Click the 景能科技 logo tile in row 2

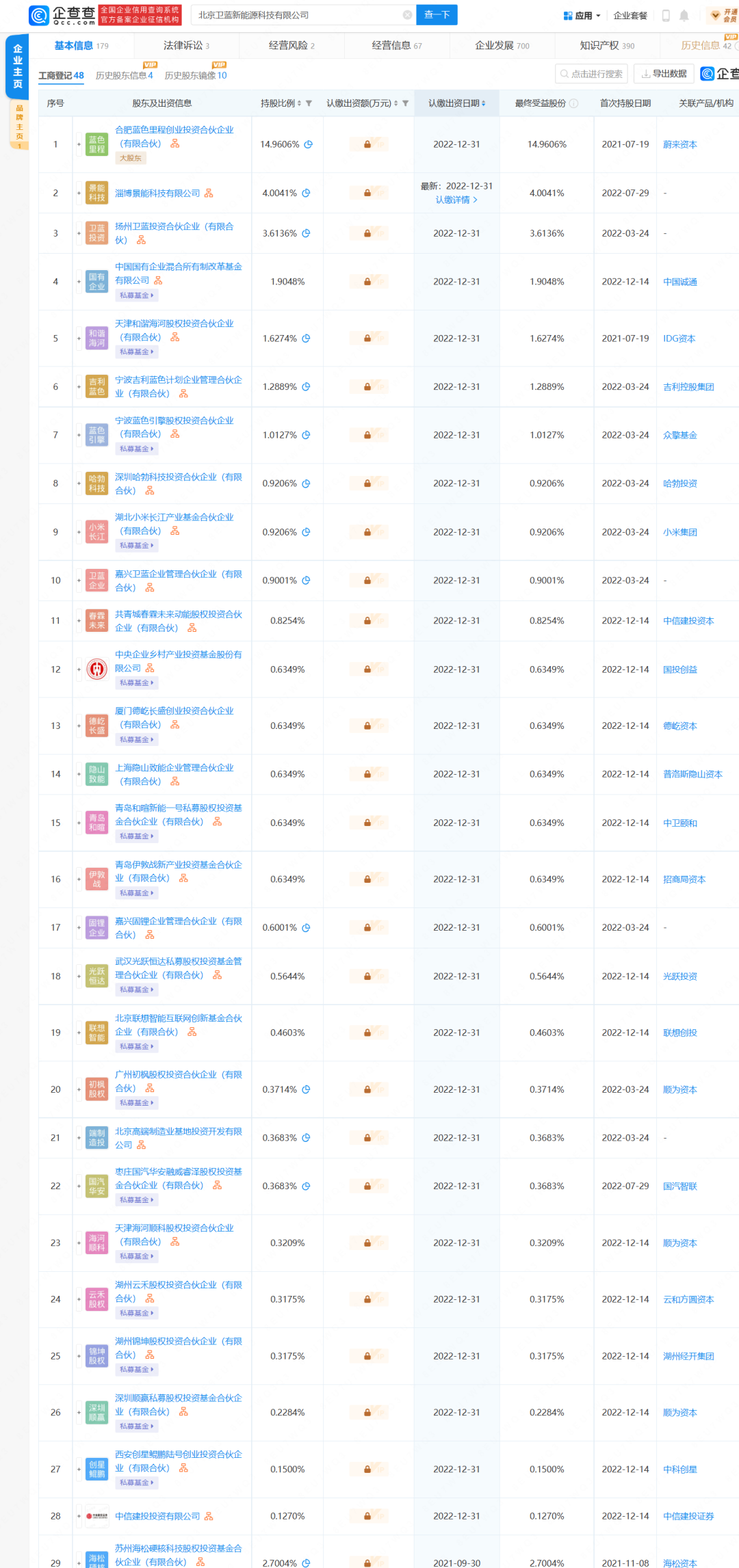96,193
